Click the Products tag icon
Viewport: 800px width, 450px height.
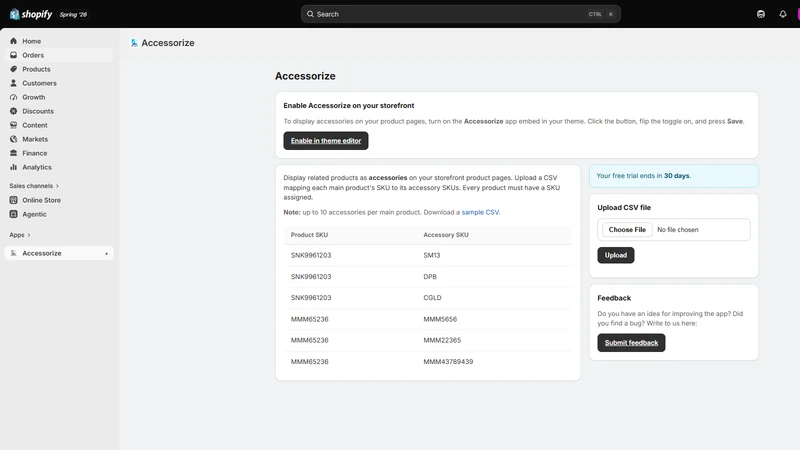[14, 69]
